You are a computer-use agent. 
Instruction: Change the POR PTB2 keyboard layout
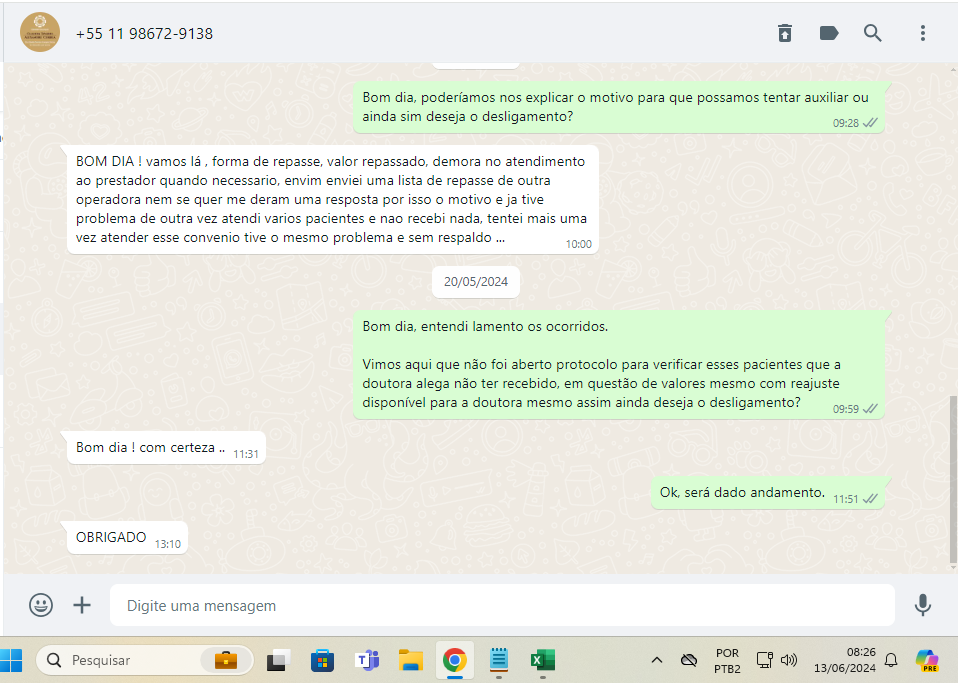(x=727, y=660)
